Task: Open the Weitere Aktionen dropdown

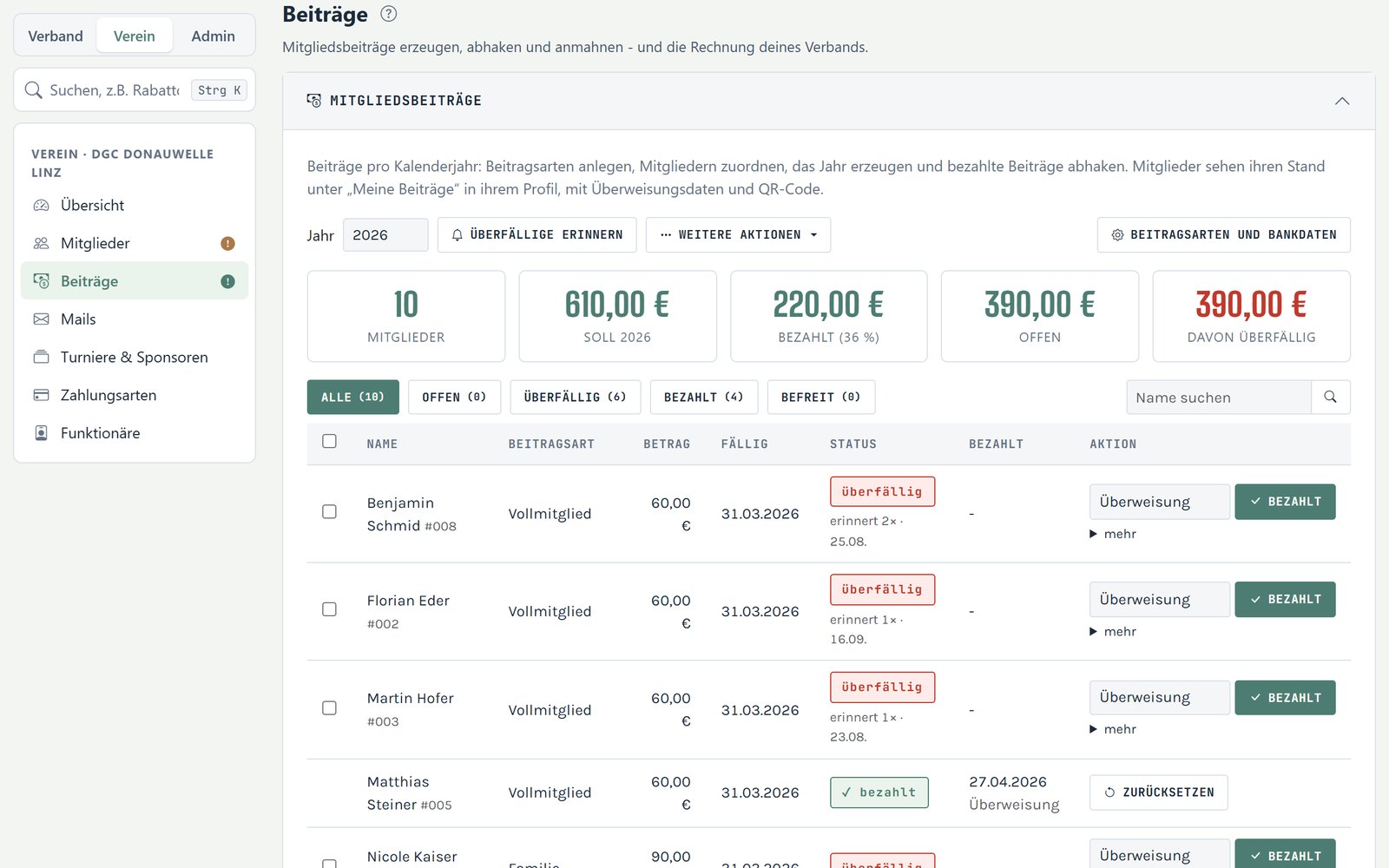Action: 738,235
